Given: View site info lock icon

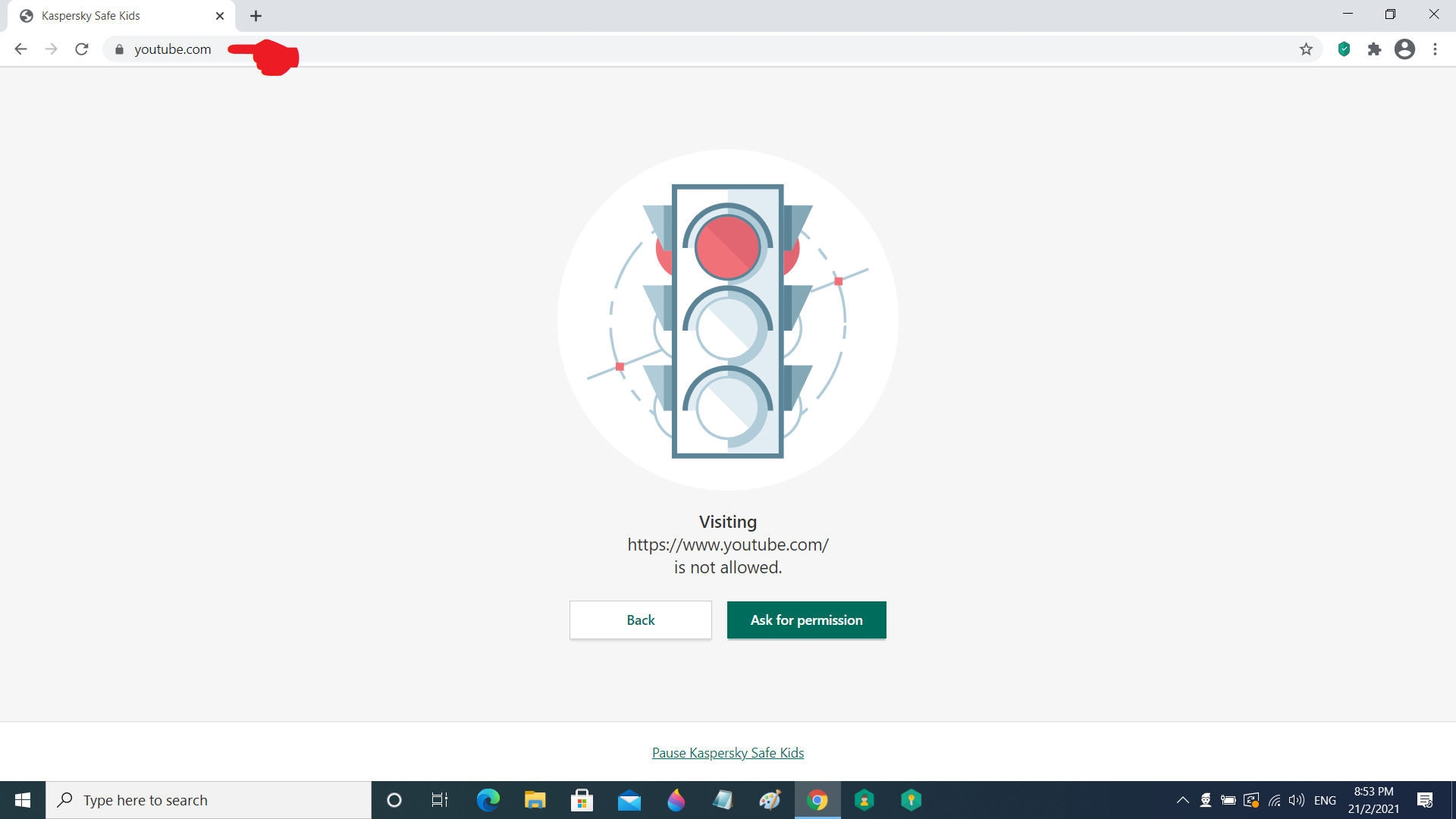Looking at the screenshot, I should [x=119, y=49].
